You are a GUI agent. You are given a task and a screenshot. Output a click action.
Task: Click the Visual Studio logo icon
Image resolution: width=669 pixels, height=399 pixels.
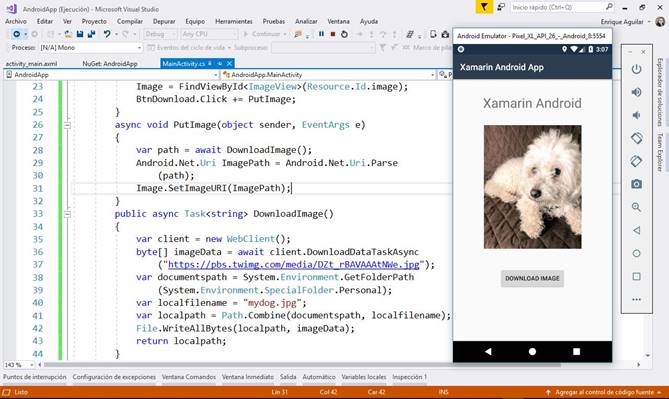(x=12, y=8)
